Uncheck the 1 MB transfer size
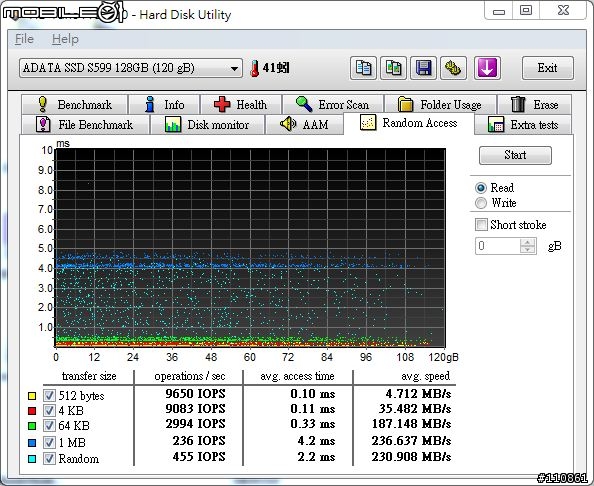 click(x=49, y=442)
